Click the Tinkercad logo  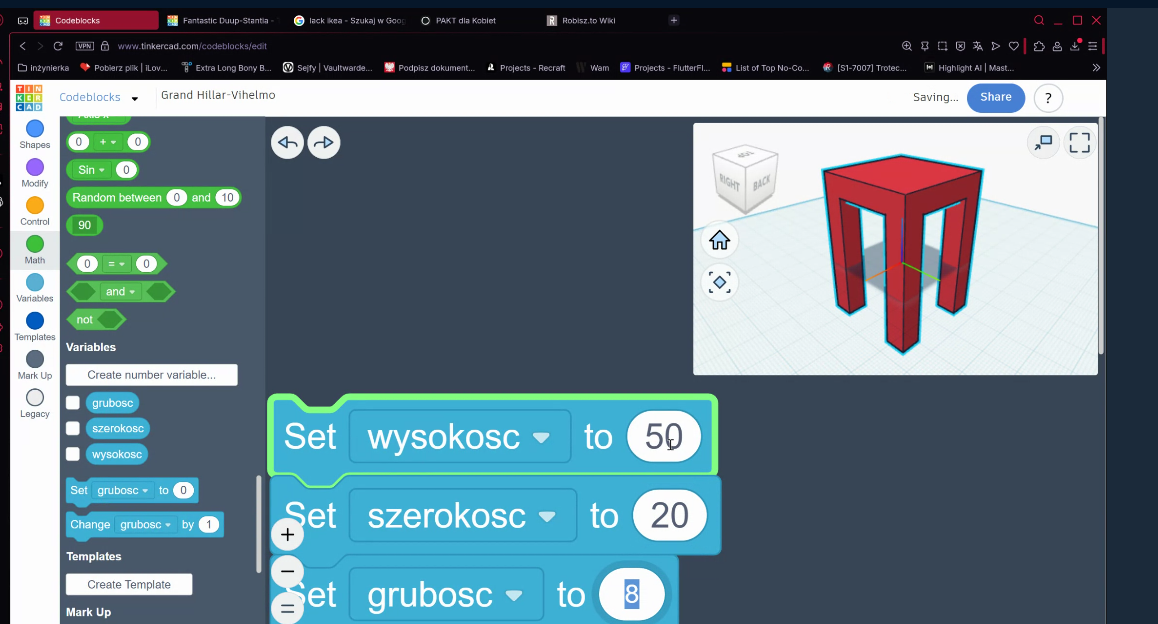(30, 97)
